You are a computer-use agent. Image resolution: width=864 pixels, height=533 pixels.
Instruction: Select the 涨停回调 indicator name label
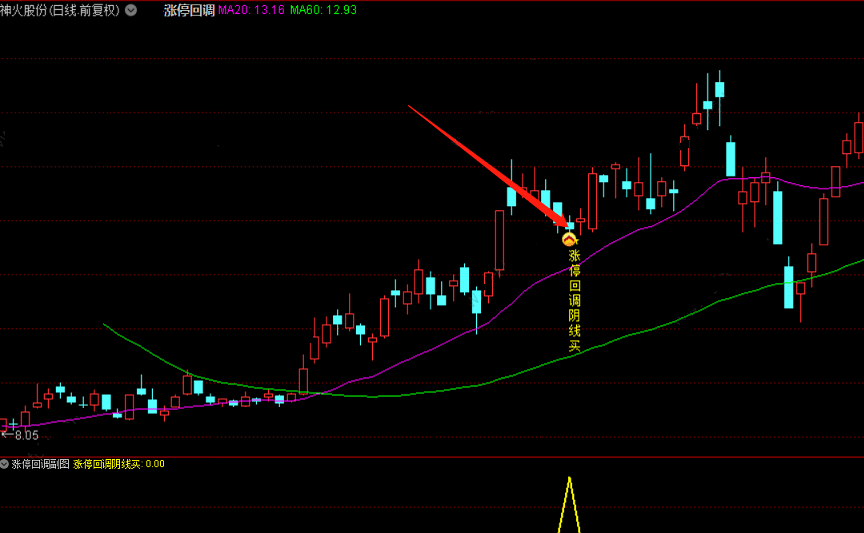pyautogui.click(x=189, y=10)
